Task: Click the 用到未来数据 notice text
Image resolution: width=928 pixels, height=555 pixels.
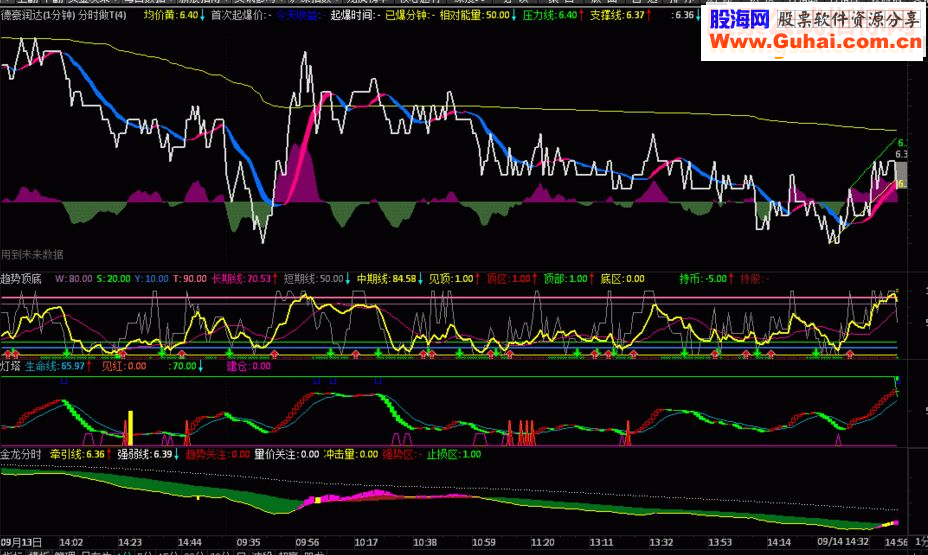Action: pyautogui.click(x=32, y=254)
